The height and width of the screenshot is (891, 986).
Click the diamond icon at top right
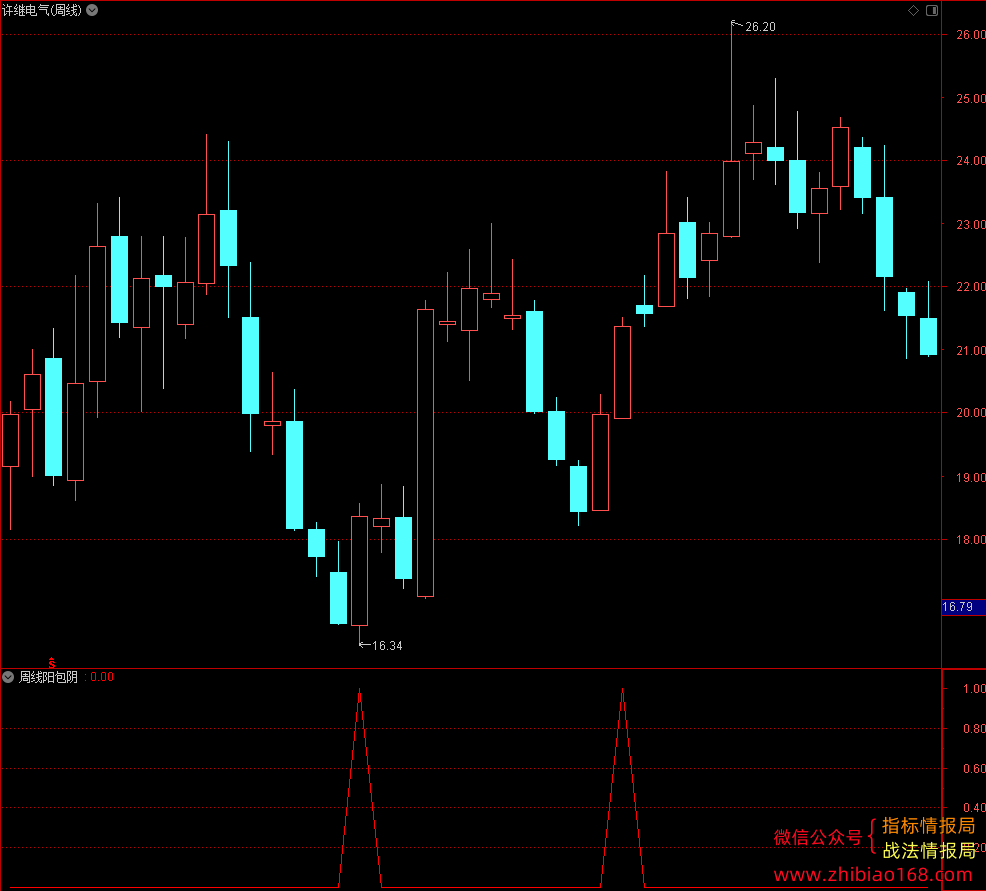[x=914, y=10]
